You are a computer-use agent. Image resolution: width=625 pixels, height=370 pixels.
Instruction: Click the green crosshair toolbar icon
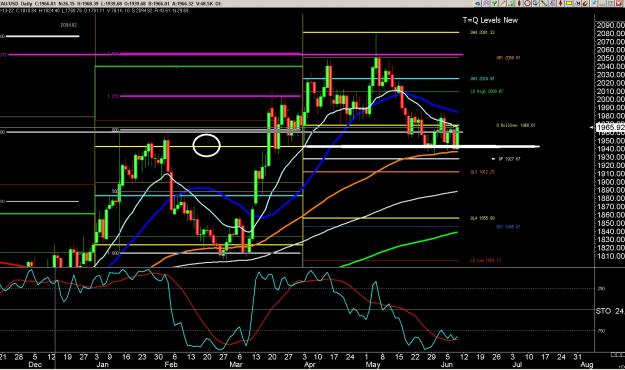tap(495, 3)
